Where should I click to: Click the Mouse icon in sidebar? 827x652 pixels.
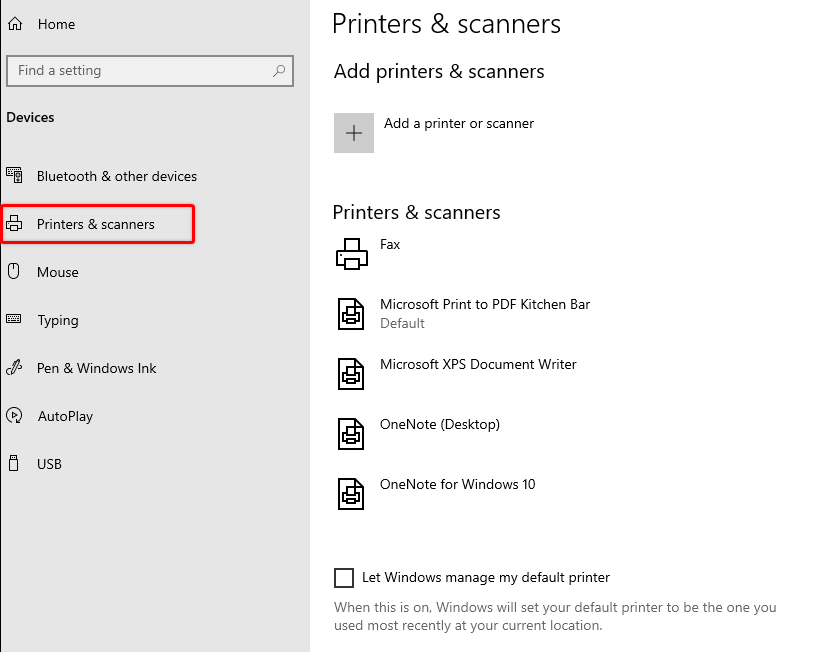coord(14,271)
